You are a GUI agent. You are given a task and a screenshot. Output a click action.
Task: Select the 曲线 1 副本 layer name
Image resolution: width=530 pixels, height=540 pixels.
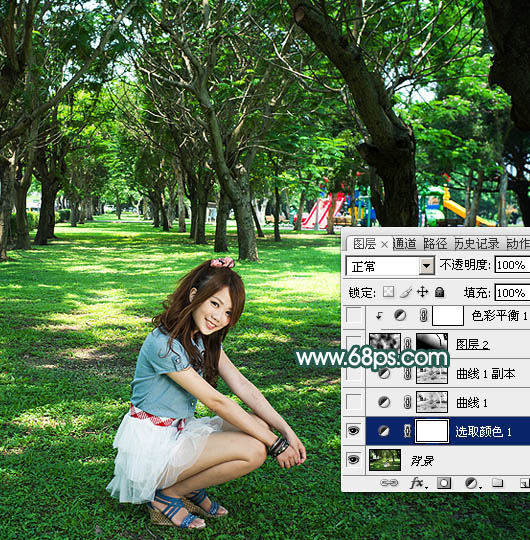click(x=486, y=373)
